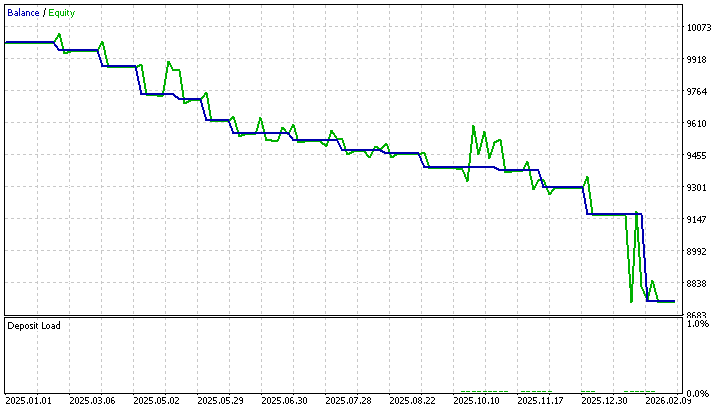This screenshot has height=410, width=727.
Task: Click the 2025.10.10 date label
Action: coord(476,400)
